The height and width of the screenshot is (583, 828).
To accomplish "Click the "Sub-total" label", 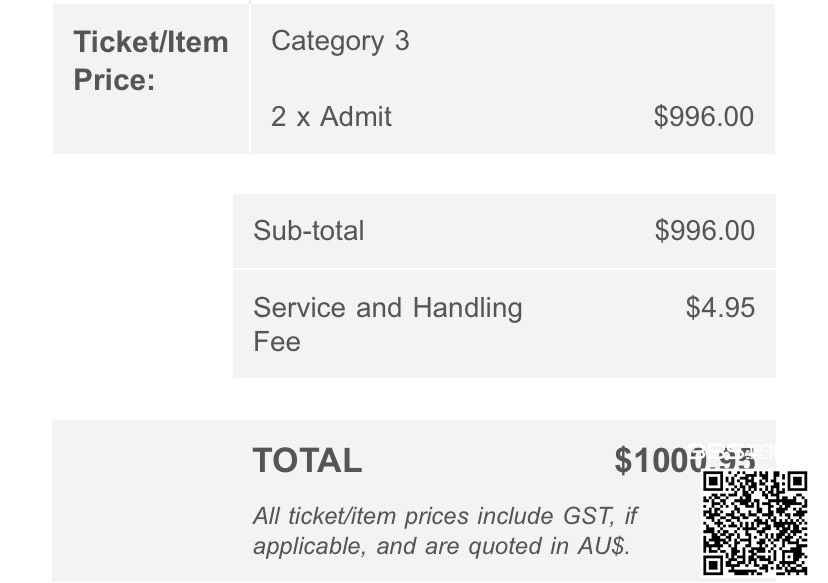I will pyautogui.click(x=309, y=230).
